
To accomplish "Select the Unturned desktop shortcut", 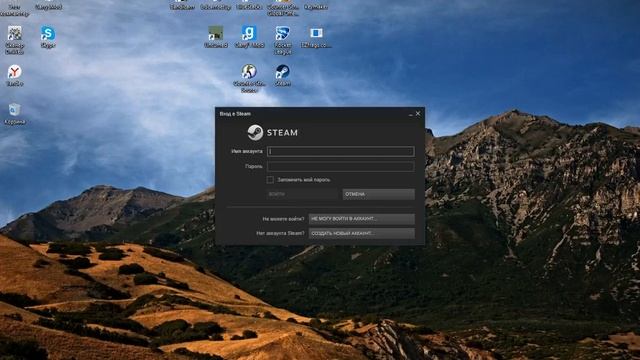I will tap(216, 37).
